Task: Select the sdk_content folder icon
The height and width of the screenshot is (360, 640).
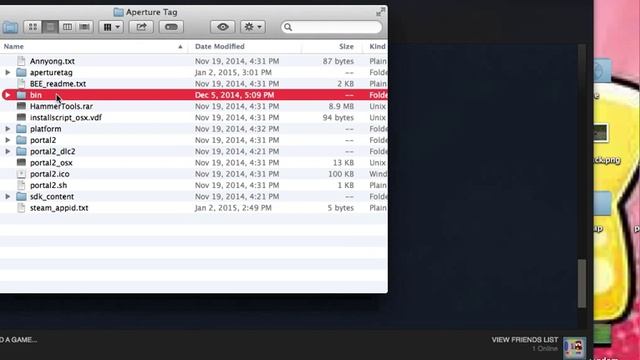Action: [21, 196]
